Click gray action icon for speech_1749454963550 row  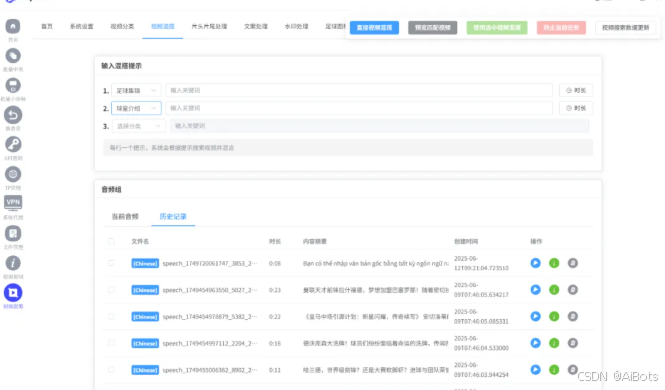pos(573,290)
